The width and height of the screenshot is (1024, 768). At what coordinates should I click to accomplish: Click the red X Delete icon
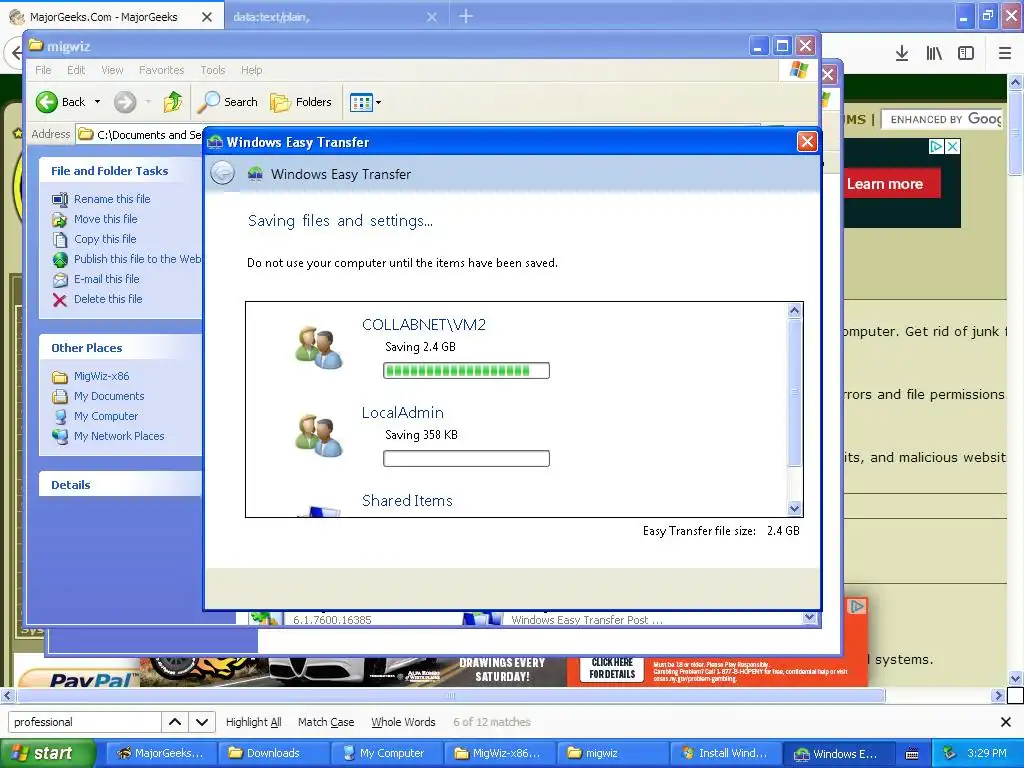[60, 300]
